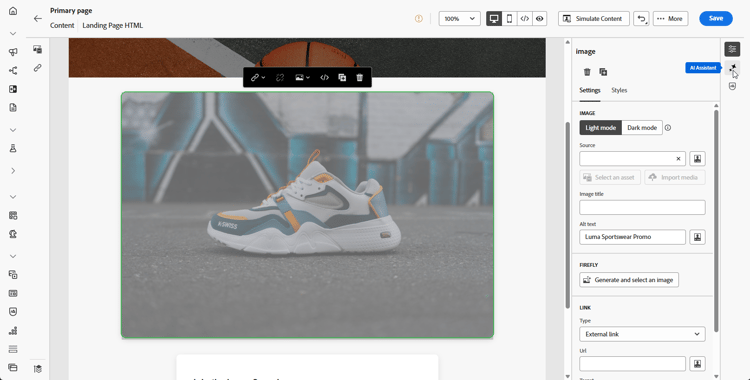The height and width of the screenshot is (380, 750).
Task: Delete image using floating toolbar trash icon
Action: (360, 78)
